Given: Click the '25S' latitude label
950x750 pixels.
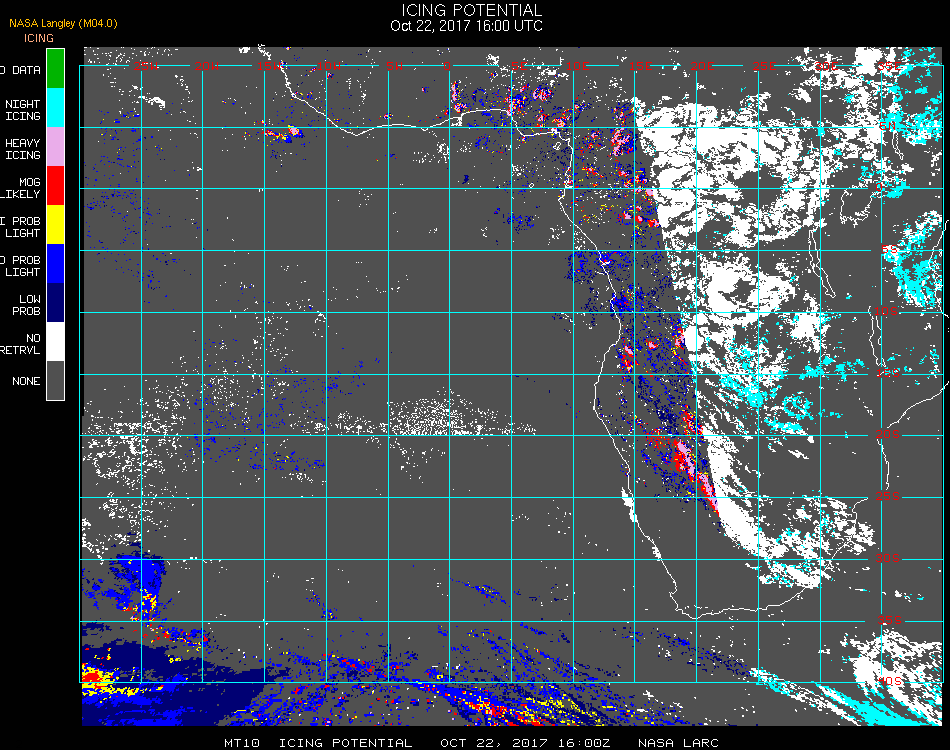Looking at the screenshot, I should tap(888, 496).
